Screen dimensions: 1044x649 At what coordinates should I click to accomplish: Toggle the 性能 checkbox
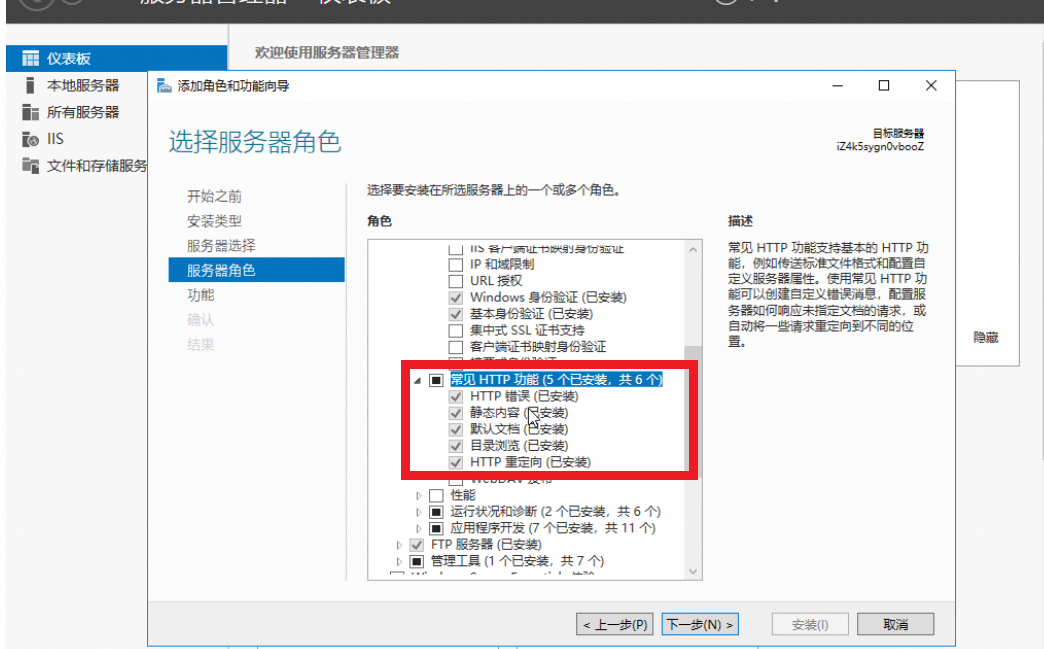(436, 495)
